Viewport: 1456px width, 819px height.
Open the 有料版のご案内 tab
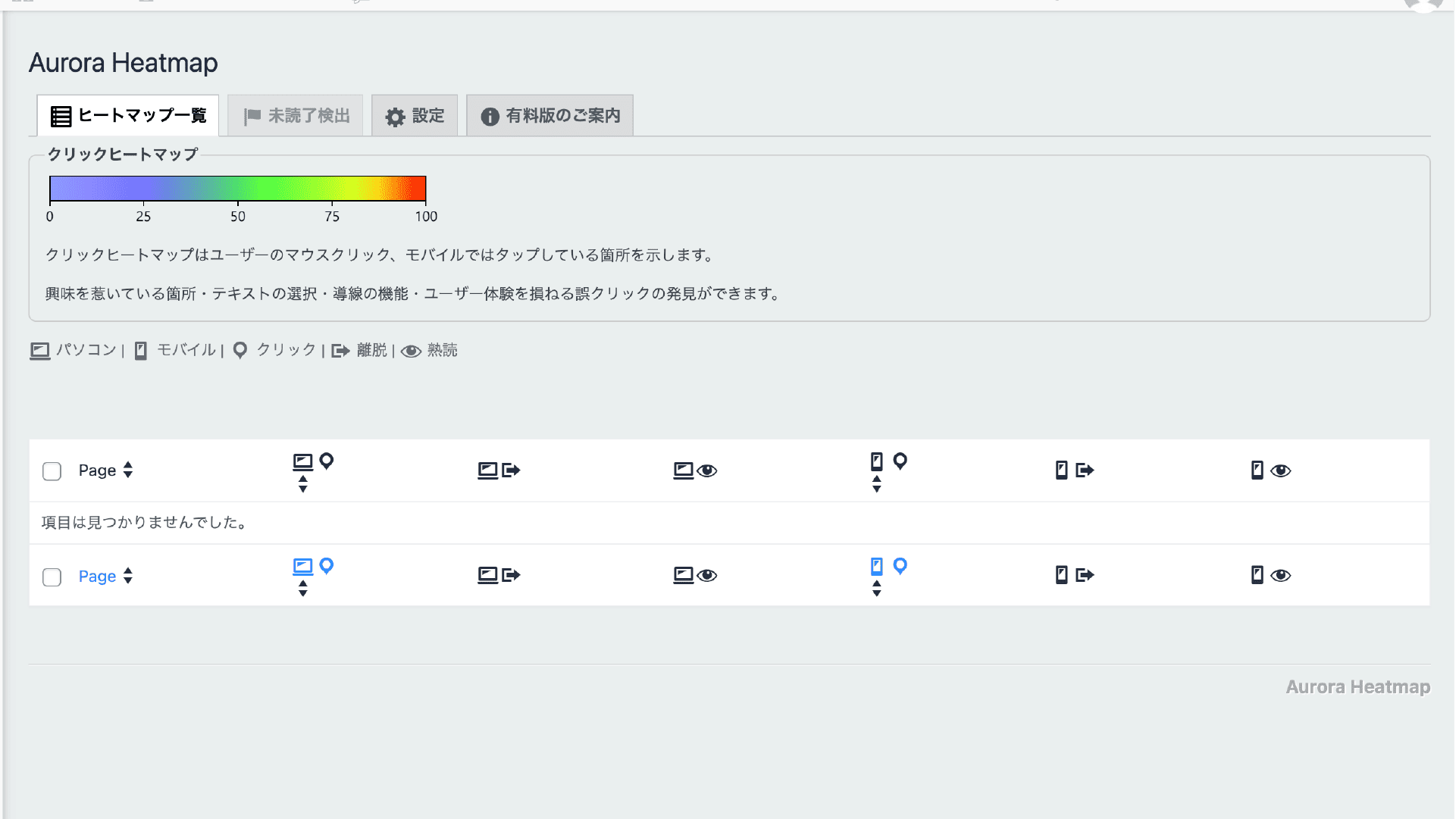tap(550, 116)
